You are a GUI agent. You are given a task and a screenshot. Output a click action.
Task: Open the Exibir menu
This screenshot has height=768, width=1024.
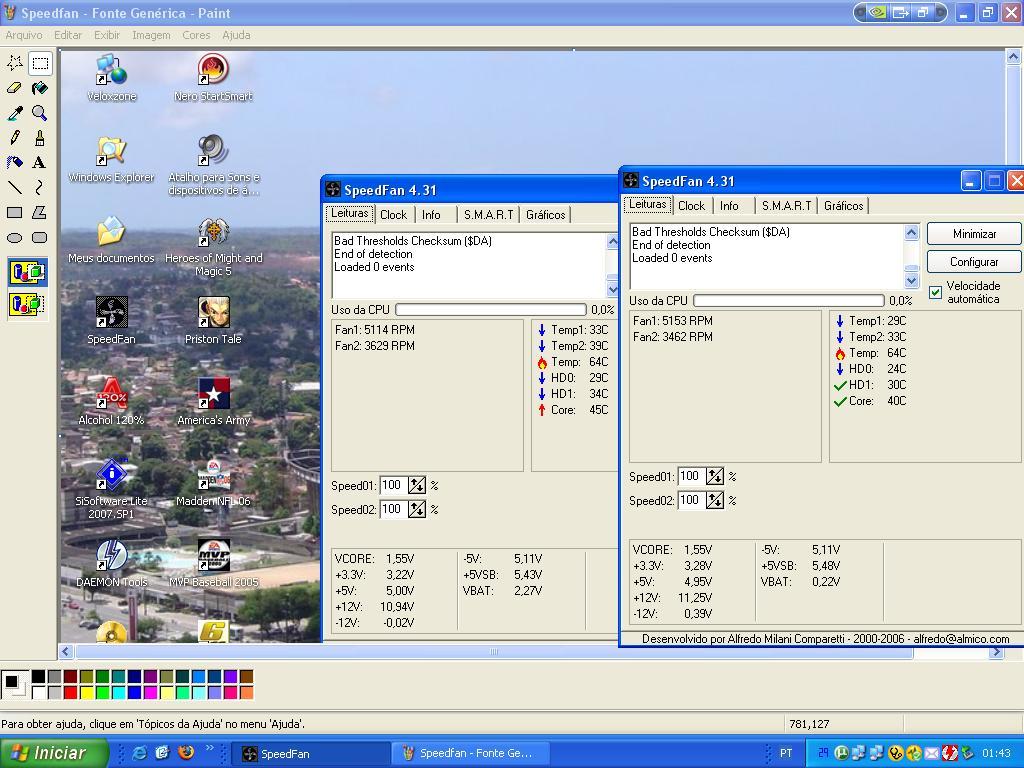coord(107,35)
